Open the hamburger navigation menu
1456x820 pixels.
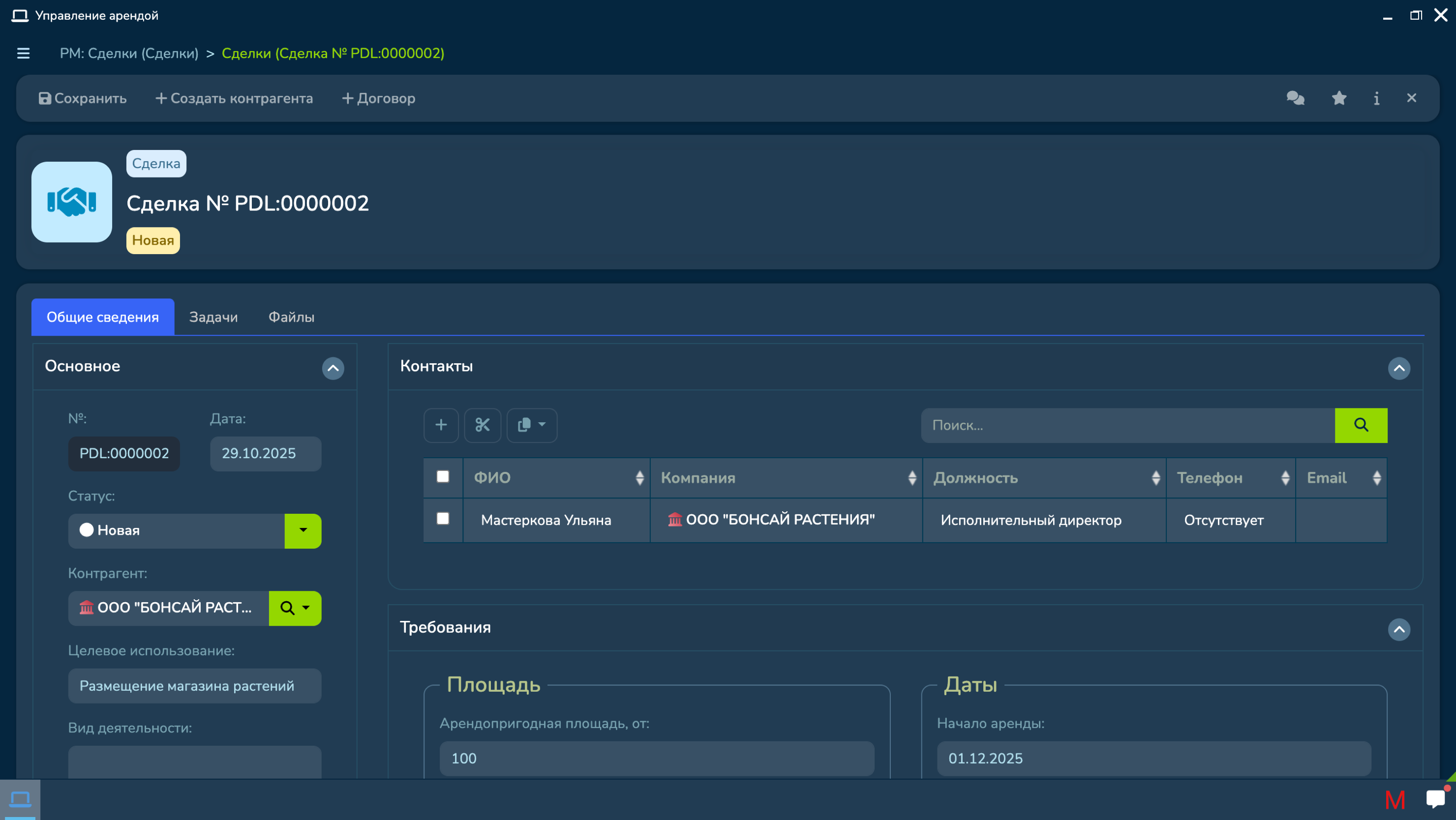23,53
